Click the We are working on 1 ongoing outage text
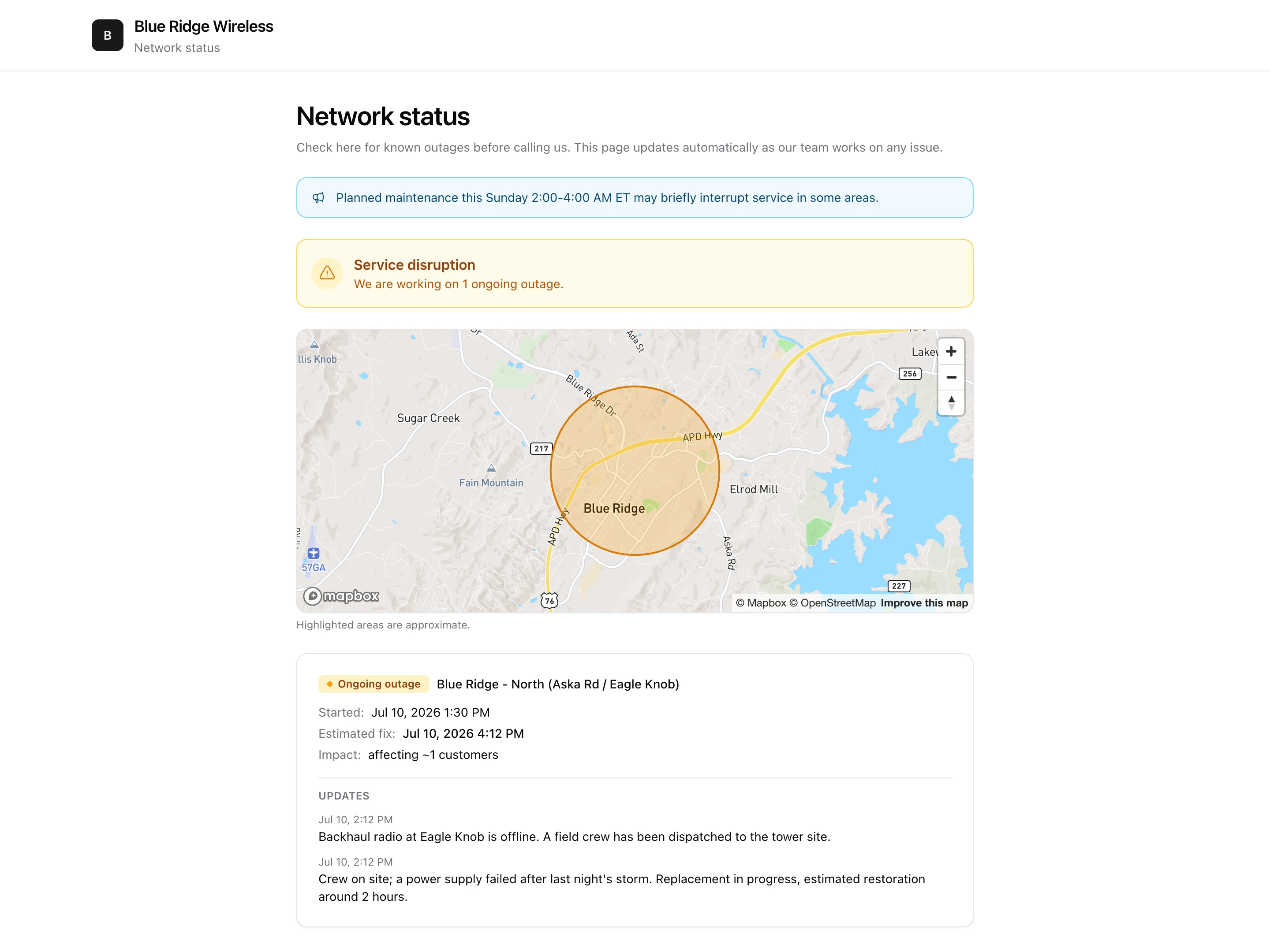The height and width of the screenshot is (952, 1270). click(x=458, y=284)
